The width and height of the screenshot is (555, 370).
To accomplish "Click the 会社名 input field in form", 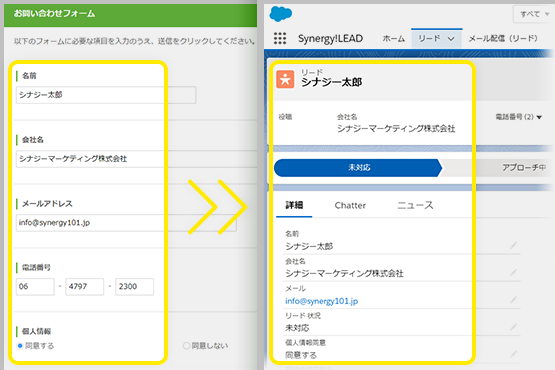I will 136,159.
